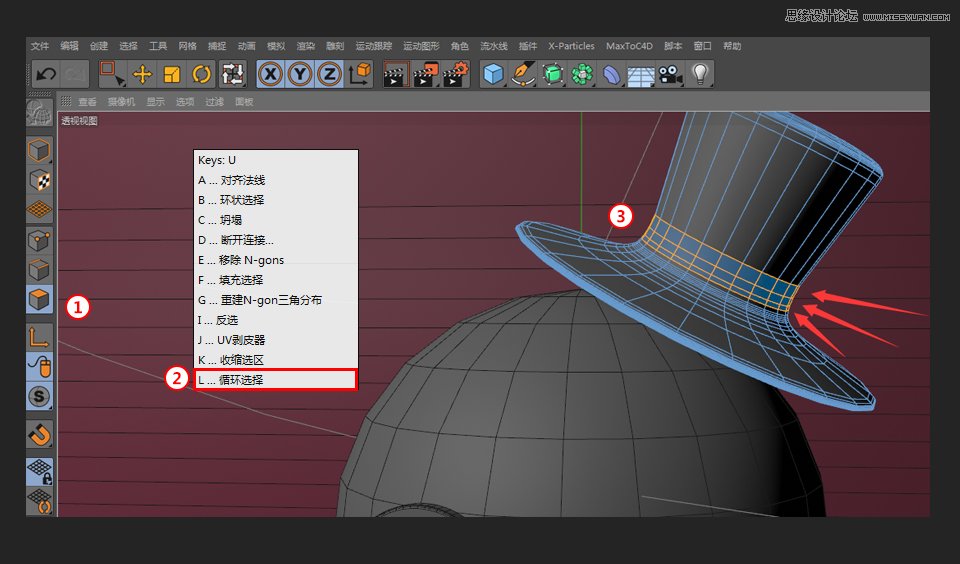
Task: Click the Spline Pen tool icon
Action: tap(522, 74)
